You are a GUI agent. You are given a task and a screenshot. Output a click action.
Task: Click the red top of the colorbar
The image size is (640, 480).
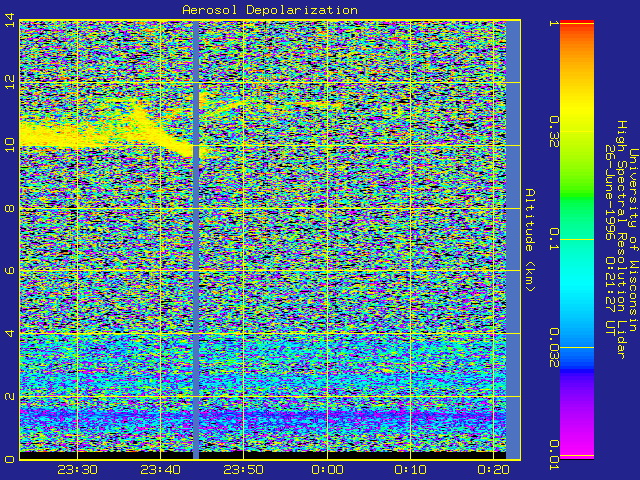point(577,22)
